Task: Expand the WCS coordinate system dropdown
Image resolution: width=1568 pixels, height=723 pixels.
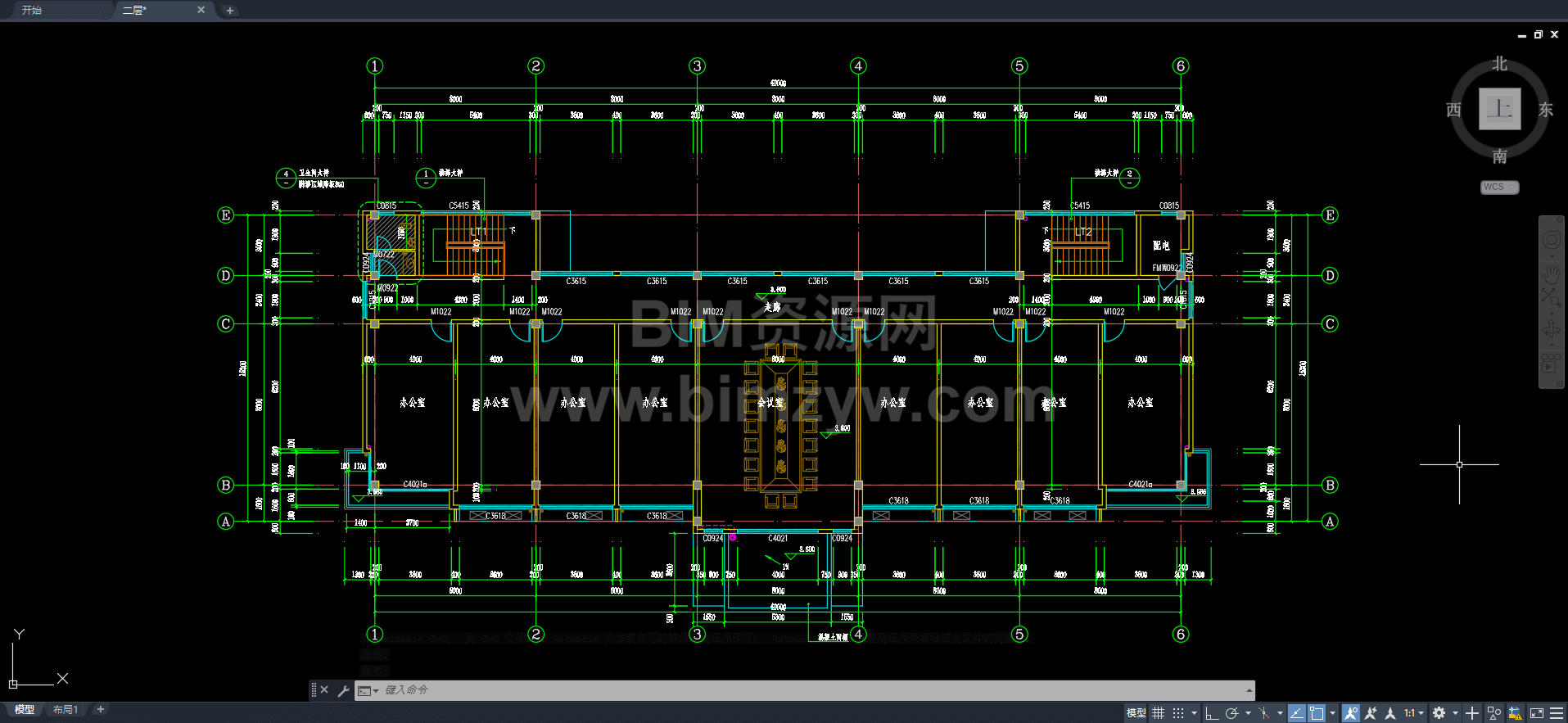Action: point(1499,188)
